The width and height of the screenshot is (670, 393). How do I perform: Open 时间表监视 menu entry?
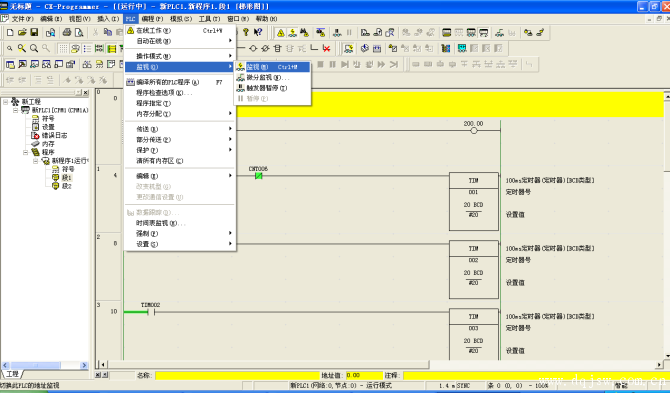(180, 223)
